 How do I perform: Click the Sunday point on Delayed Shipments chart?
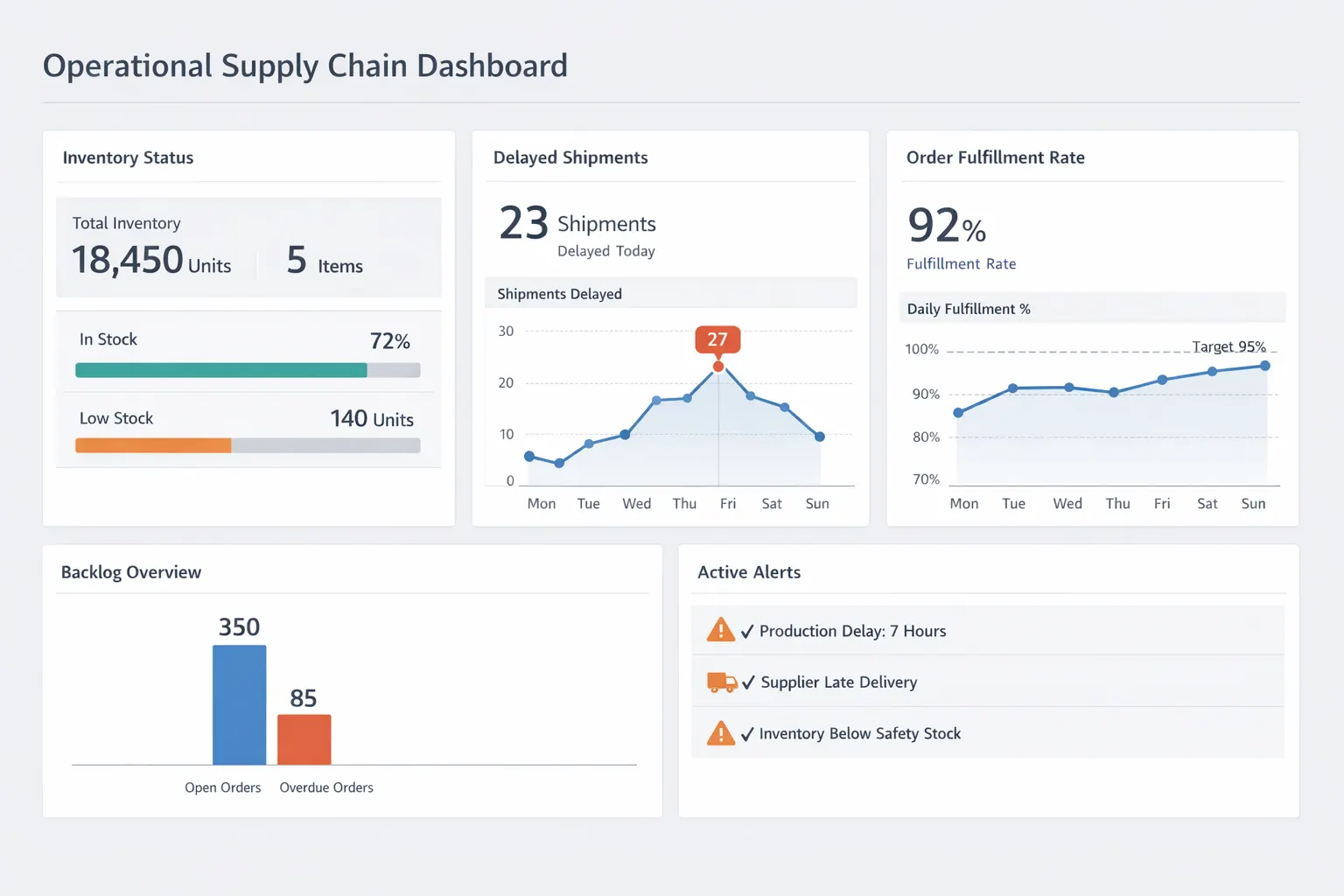click(818, 437)
